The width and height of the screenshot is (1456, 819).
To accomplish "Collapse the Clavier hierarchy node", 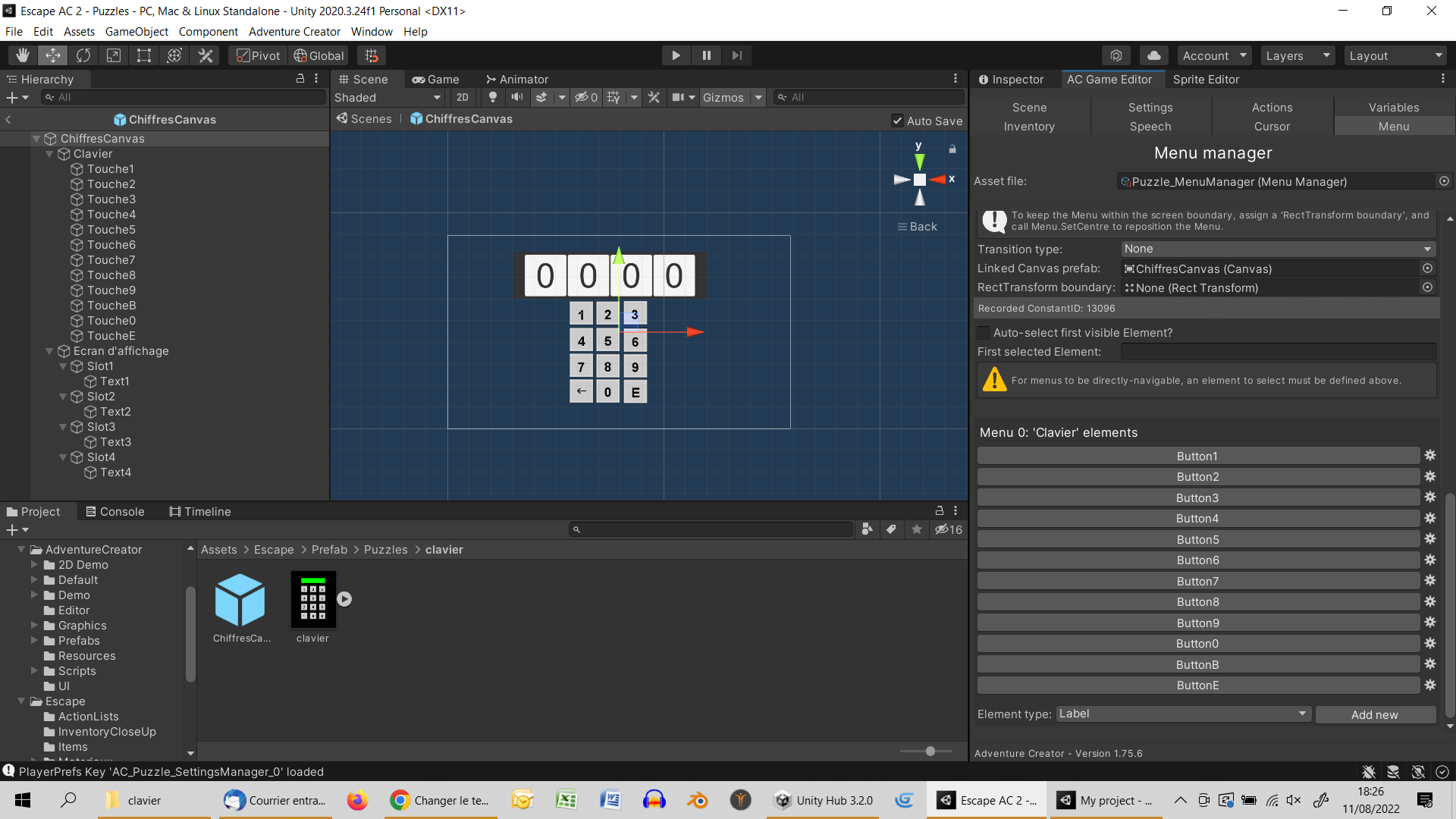I will click(x=50, y=154).
